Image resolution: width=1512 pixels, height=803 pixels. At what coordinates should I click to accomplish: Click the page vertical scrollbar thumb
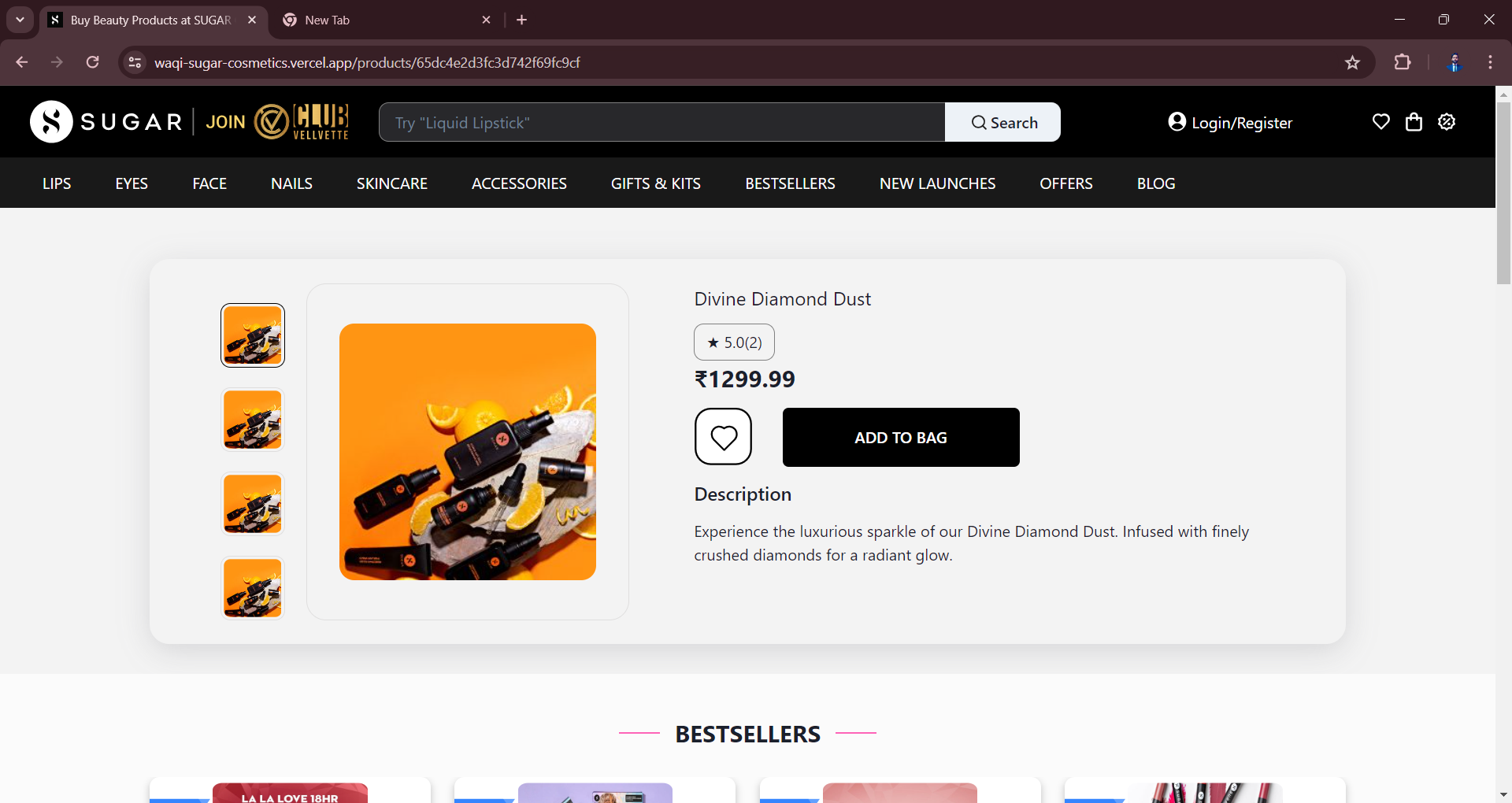[1503, 193]
